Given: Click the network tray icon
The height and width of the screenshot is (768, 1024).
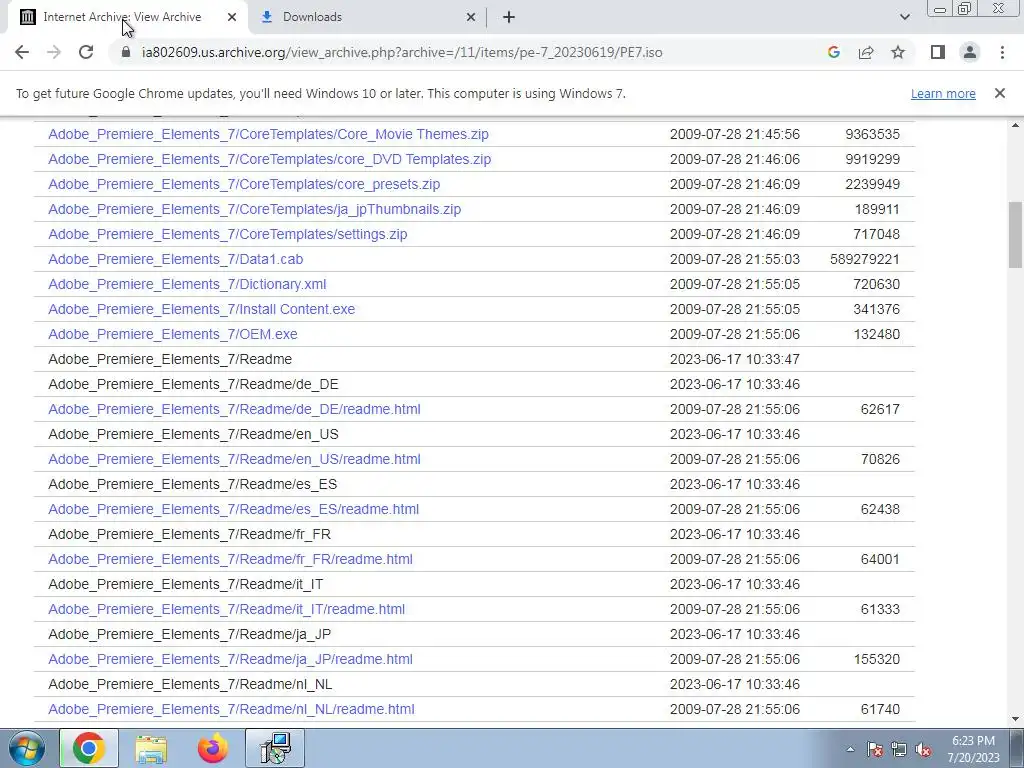Looking at the screenshot, I should (x=899, y=750).
